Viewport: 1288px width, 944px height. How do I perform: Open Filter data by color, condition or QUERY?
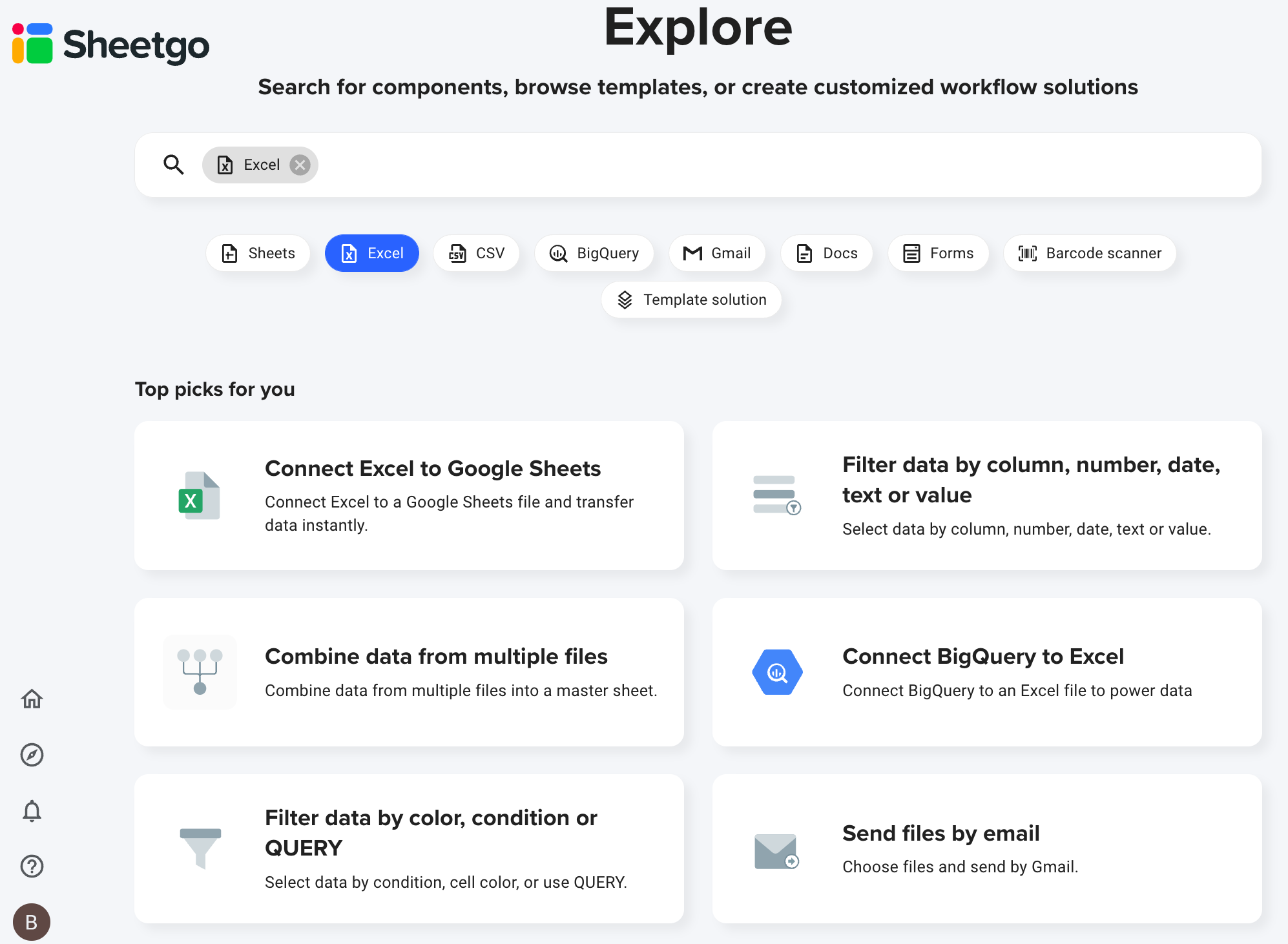(x=409, y=849)
